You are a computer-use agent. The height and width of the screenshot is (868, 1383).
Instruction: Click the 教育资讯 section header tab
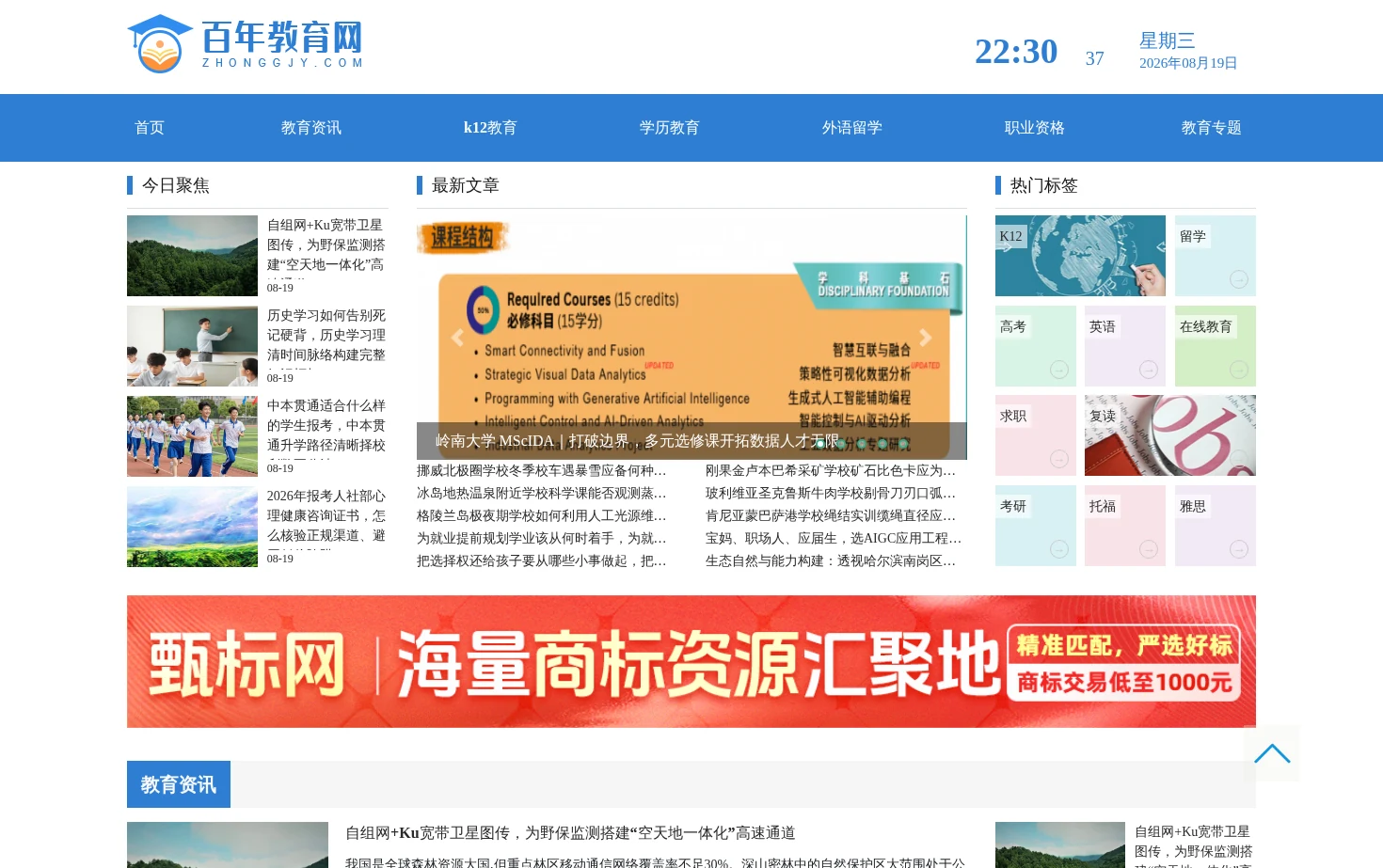tap(179, 784)
